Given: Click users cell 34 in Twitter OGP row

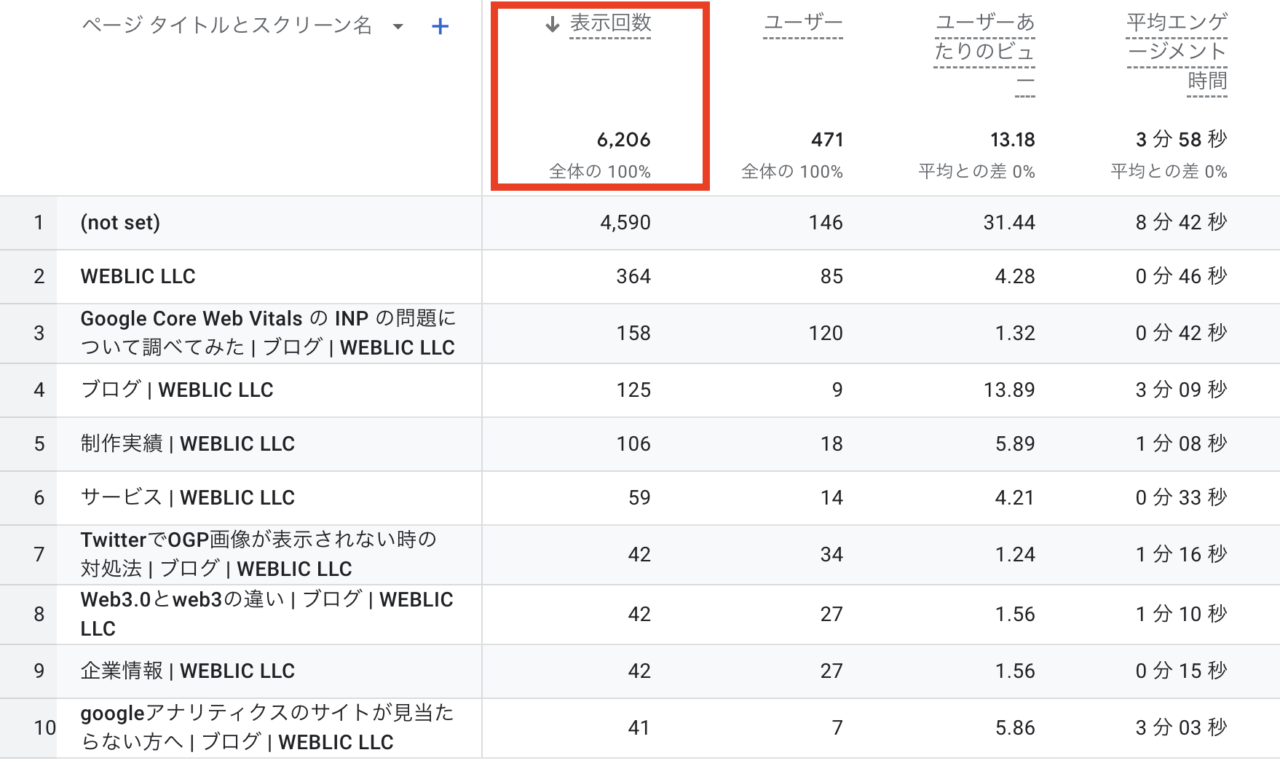Looking at the screenshot, I should (x=832, y=555).
